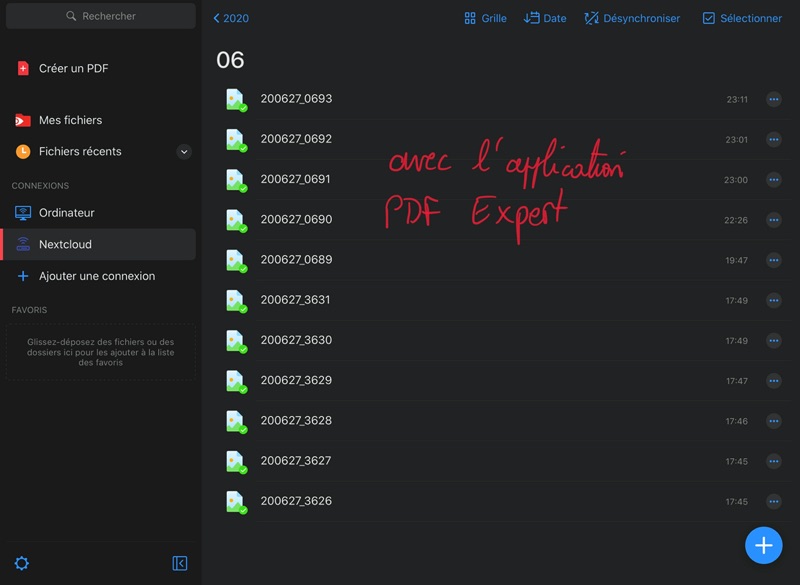800x585 pixels.
Task: Open more options for file 200627_0689
Action: (773, 260)
